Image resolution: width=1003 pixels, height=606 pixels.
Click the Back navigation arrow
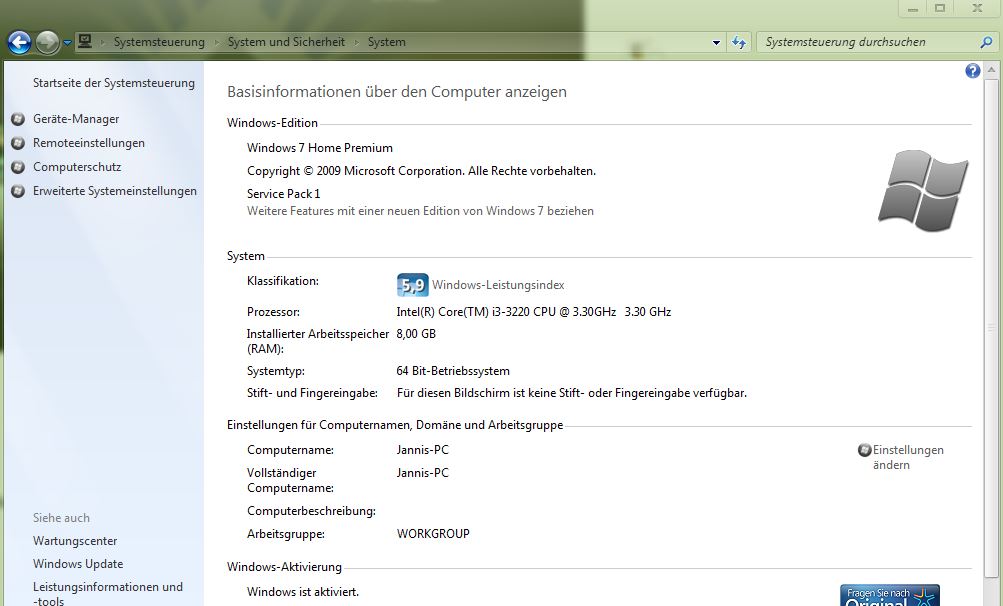(19, 43)
